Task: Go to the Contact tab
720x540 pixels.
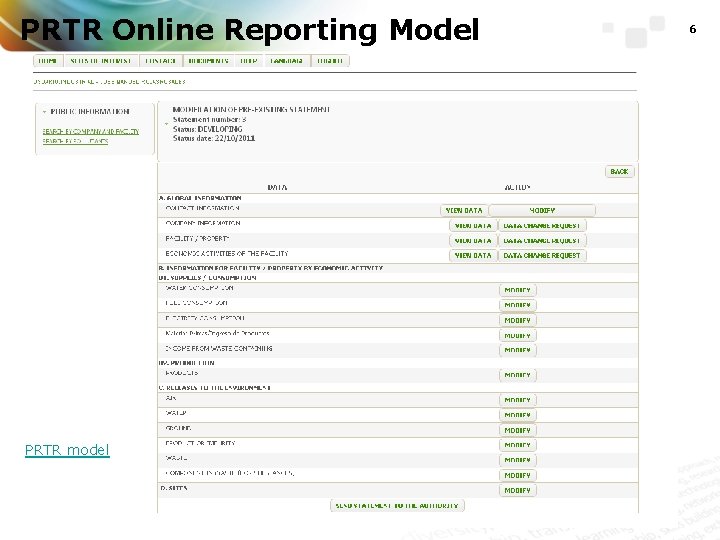Action: 161,61
